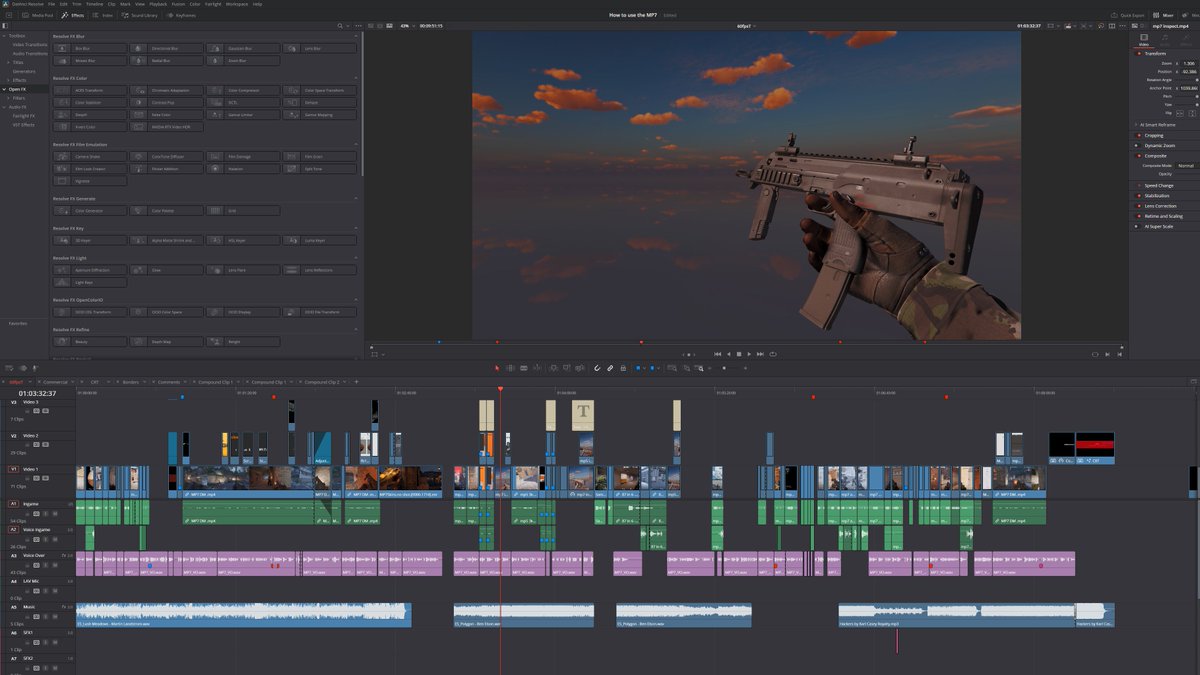This screenshot has width=1200, height=675.
Task: Jump to last frame button
Action: point(761,353)
